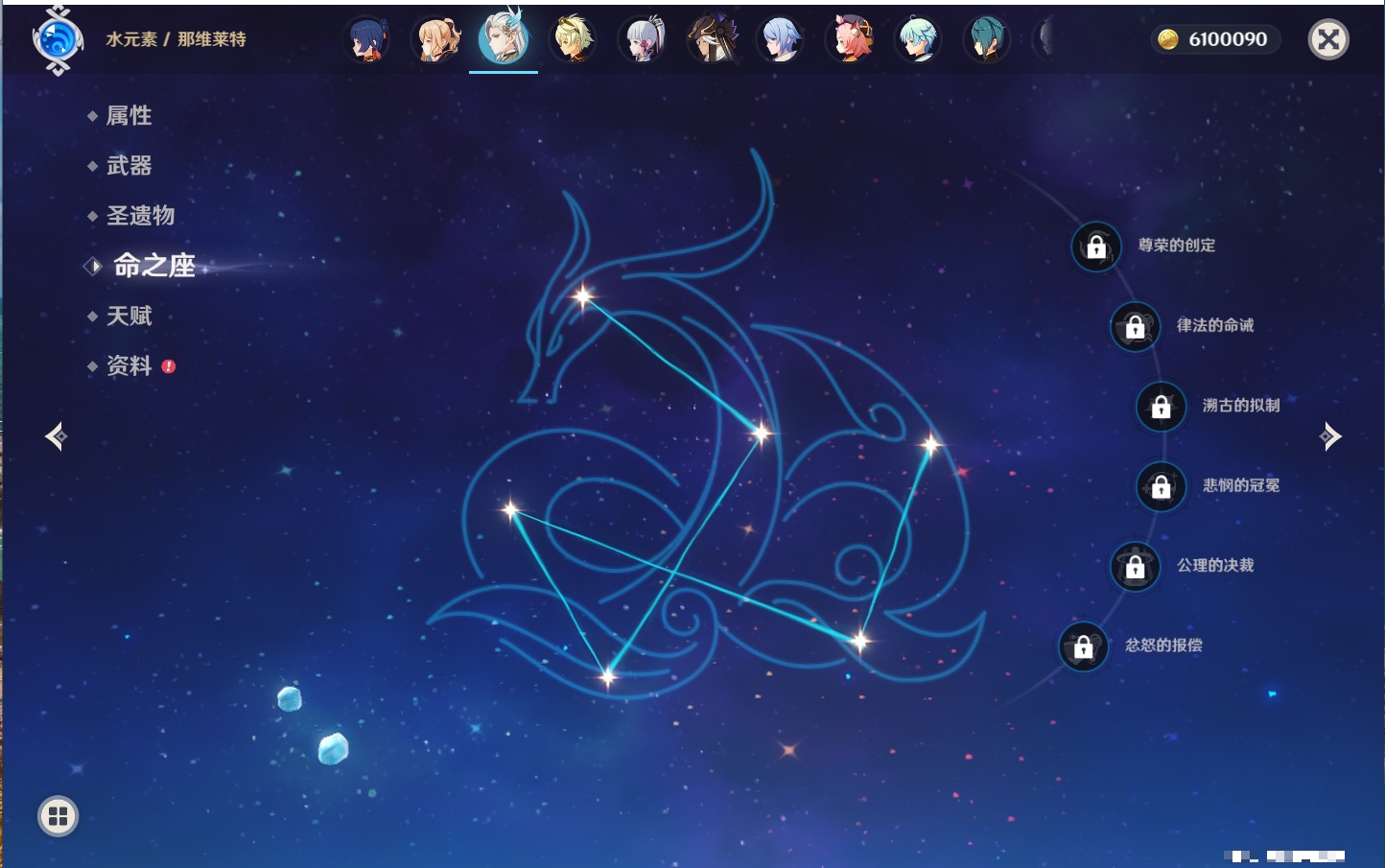Image resolution: width=1385 pixels, height=868 pixels.
Task: Click the Mora coin icon
Action: point(1167,39)
